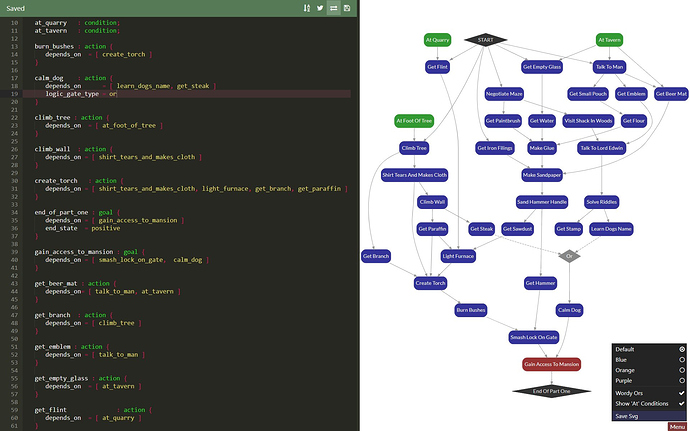Choose Save Svg in the popup menu
The image size is (690, 431).
click(649, 416)
